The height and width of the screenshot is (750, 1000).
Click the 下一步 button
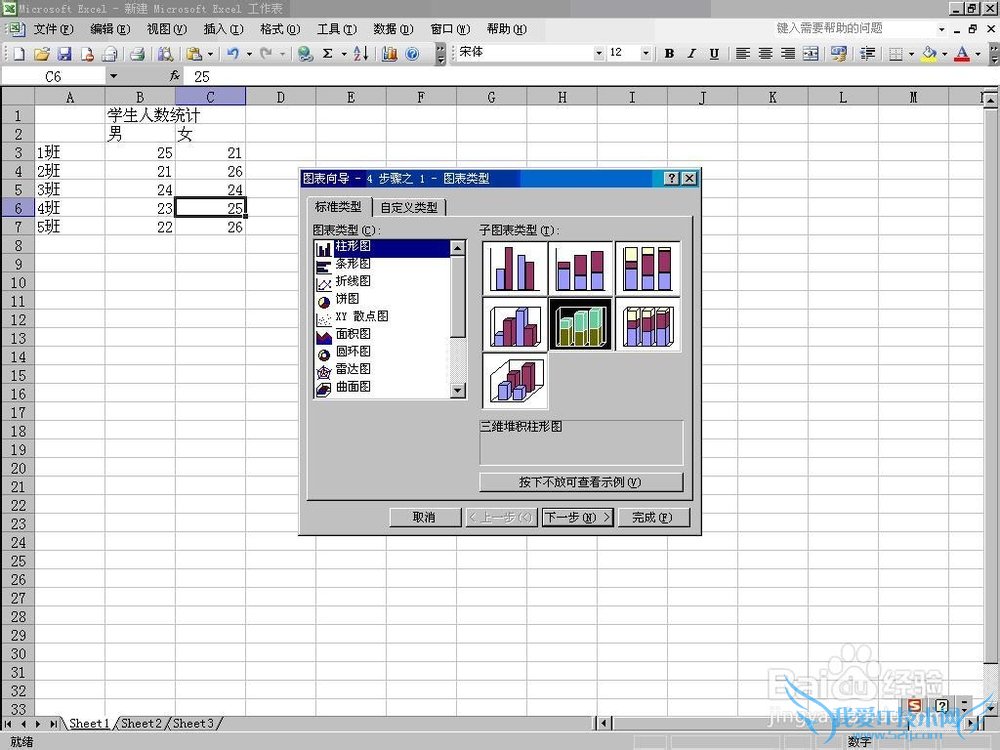[x=577, y=517]
